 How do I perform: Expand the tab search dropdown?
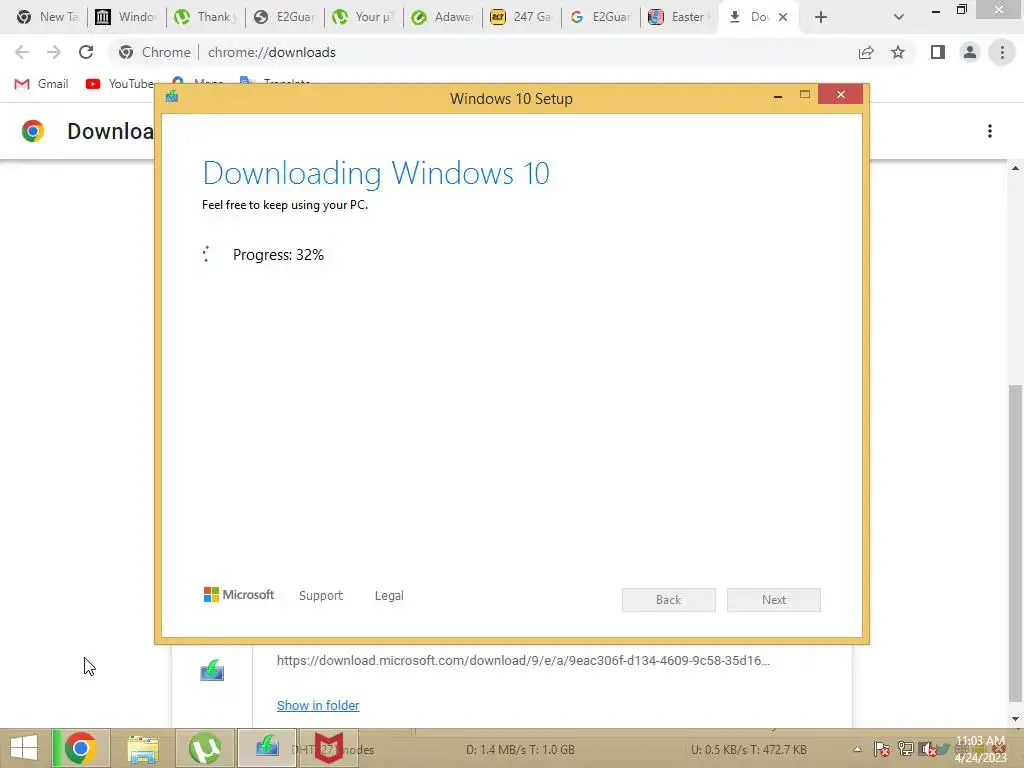899,17
